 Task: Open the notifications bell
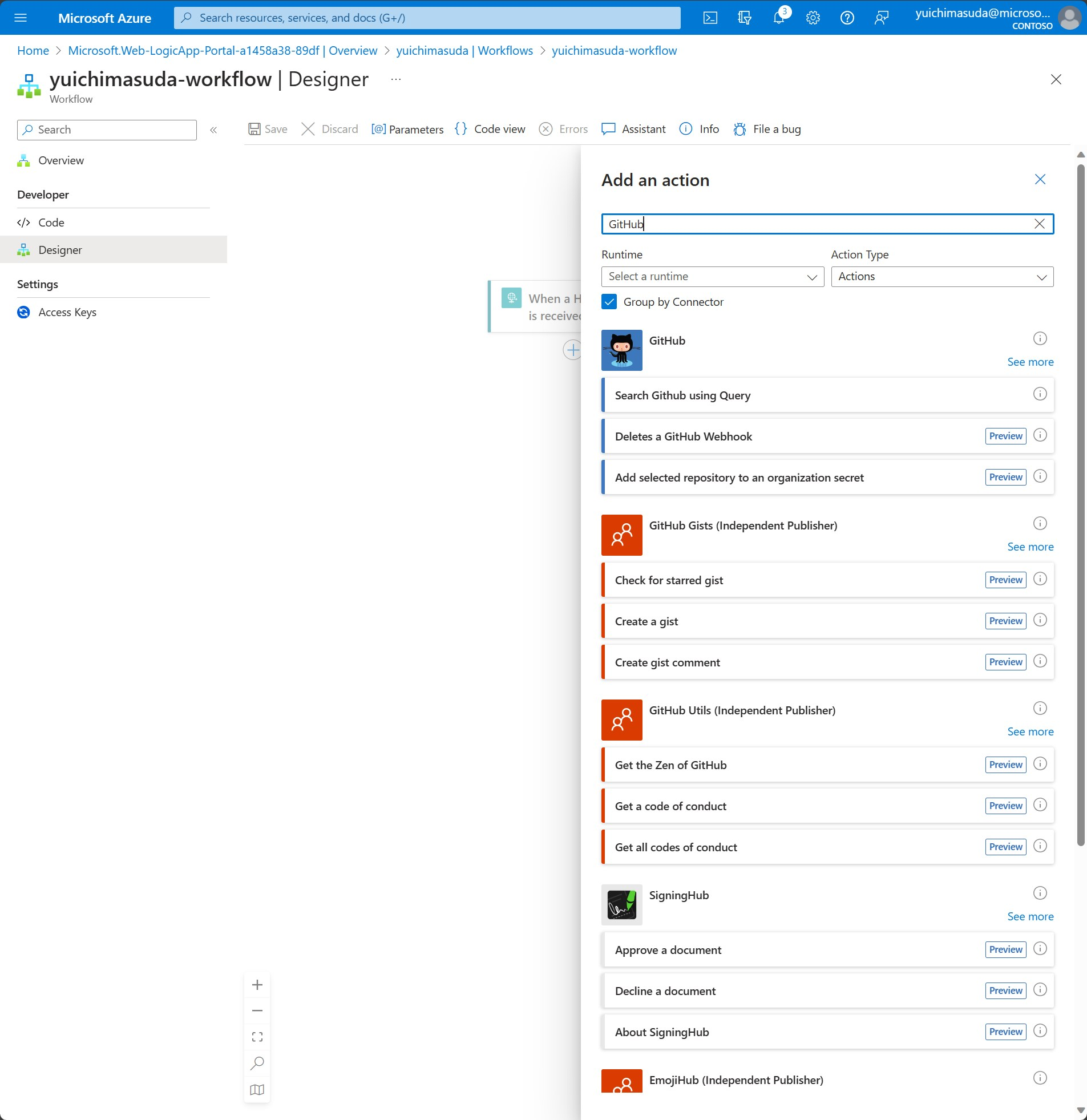tap(778, 18)
